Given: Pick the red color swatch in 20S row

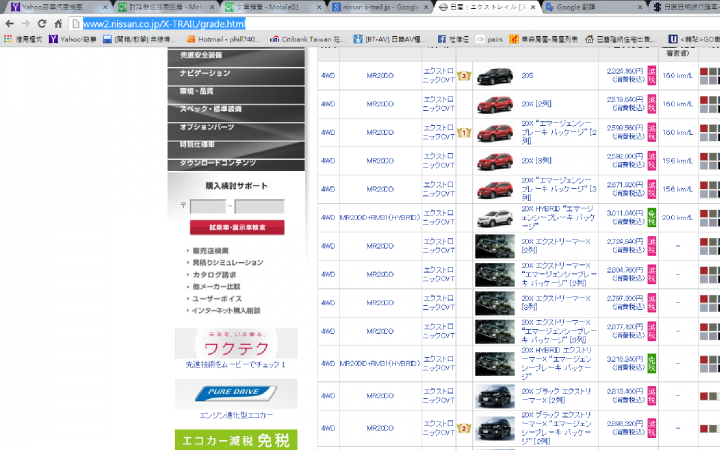Looking at the screenshot, I should (703, 71).
